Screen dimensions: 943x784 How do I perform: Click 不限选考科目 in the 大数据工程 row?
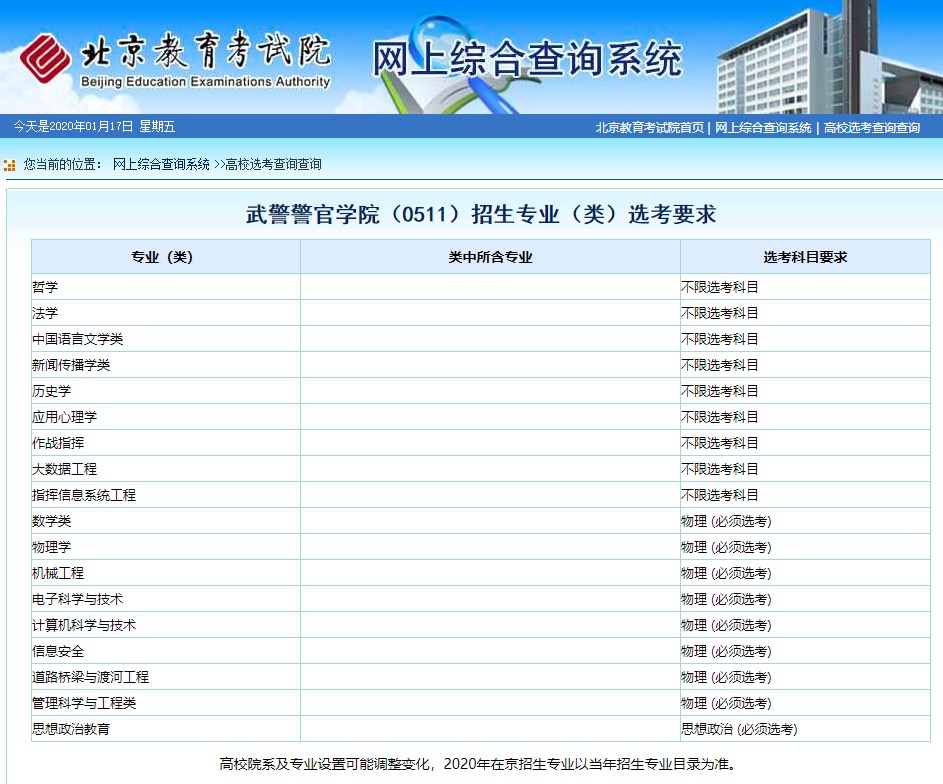point(719,469)
